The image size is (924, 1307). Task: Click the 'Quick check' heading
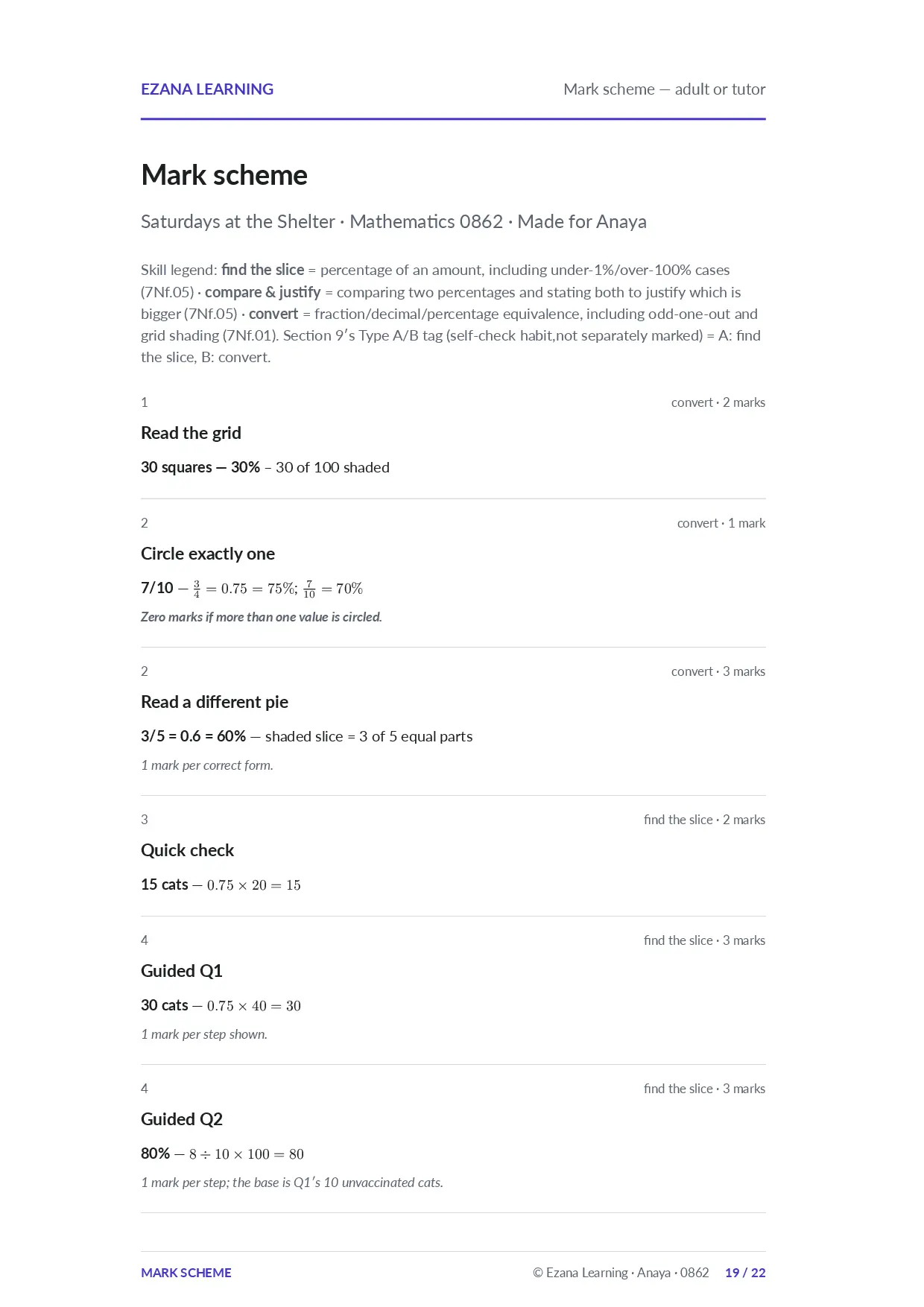[187, 850]
